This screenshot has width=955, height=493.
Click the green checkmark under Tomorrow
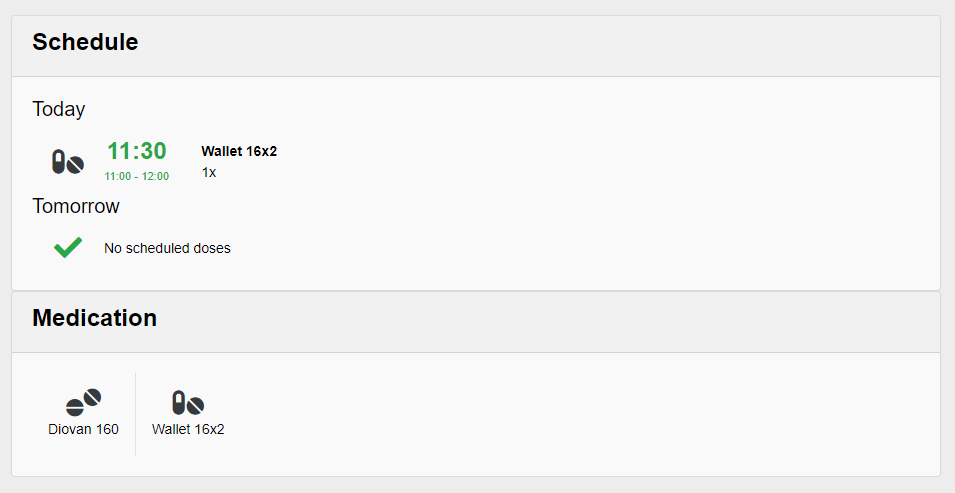[68, 247]
